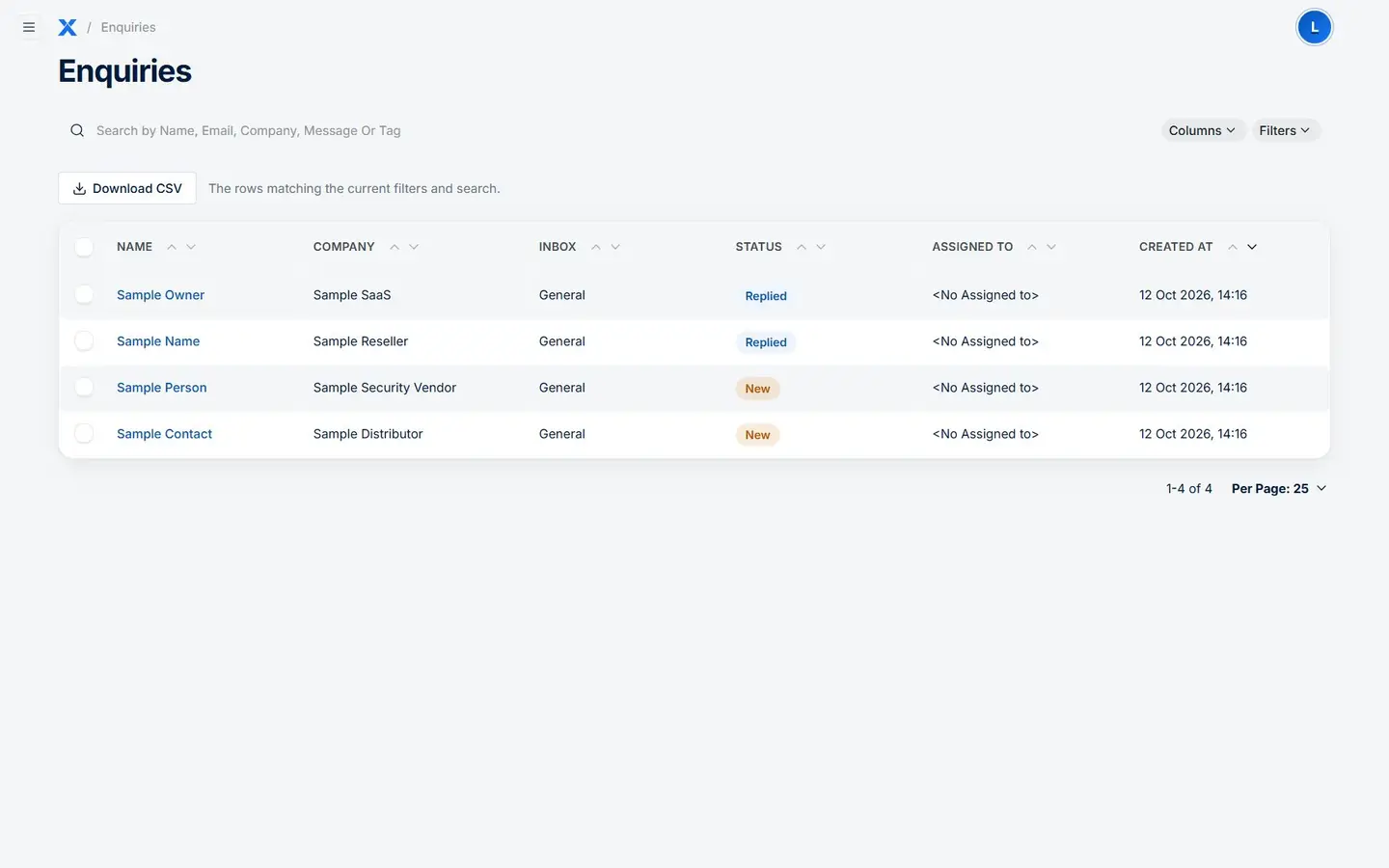This screenshot has height=868, width=1389.
Task: Open the Filters dropdown
Action: click(x=1285, y=130)
